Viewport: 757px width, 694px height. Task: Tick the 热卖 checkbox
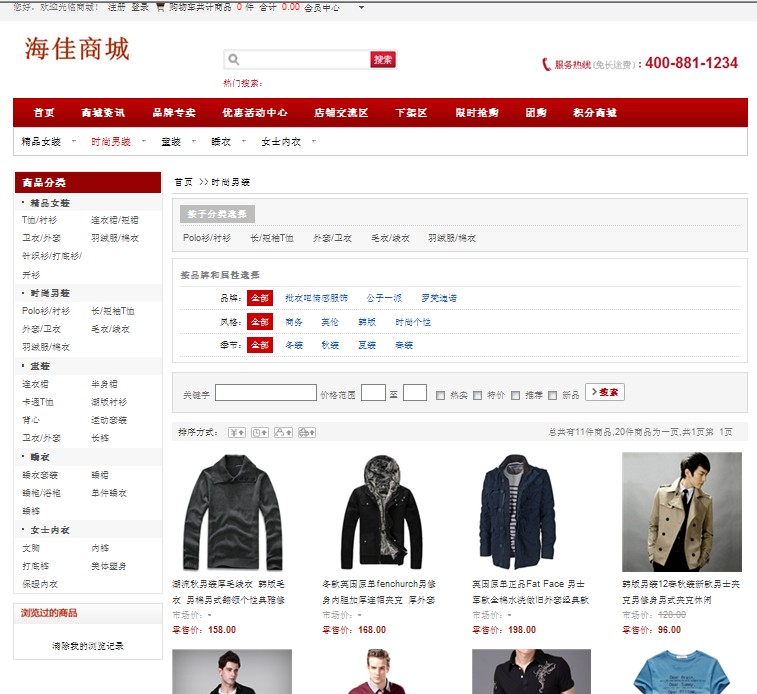[x=440, y=395]
